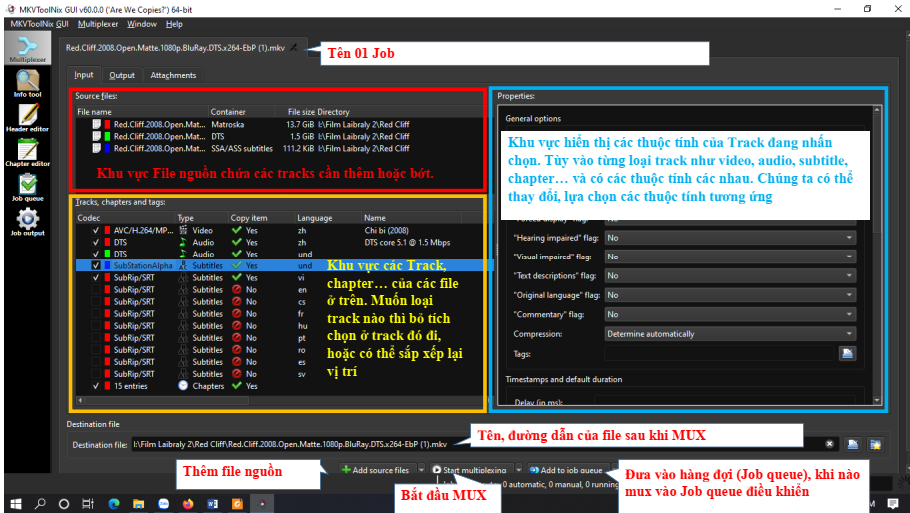Open the "Original language" flag dropdown
Screen dimensions: 910x513
(x=730, y=295)
